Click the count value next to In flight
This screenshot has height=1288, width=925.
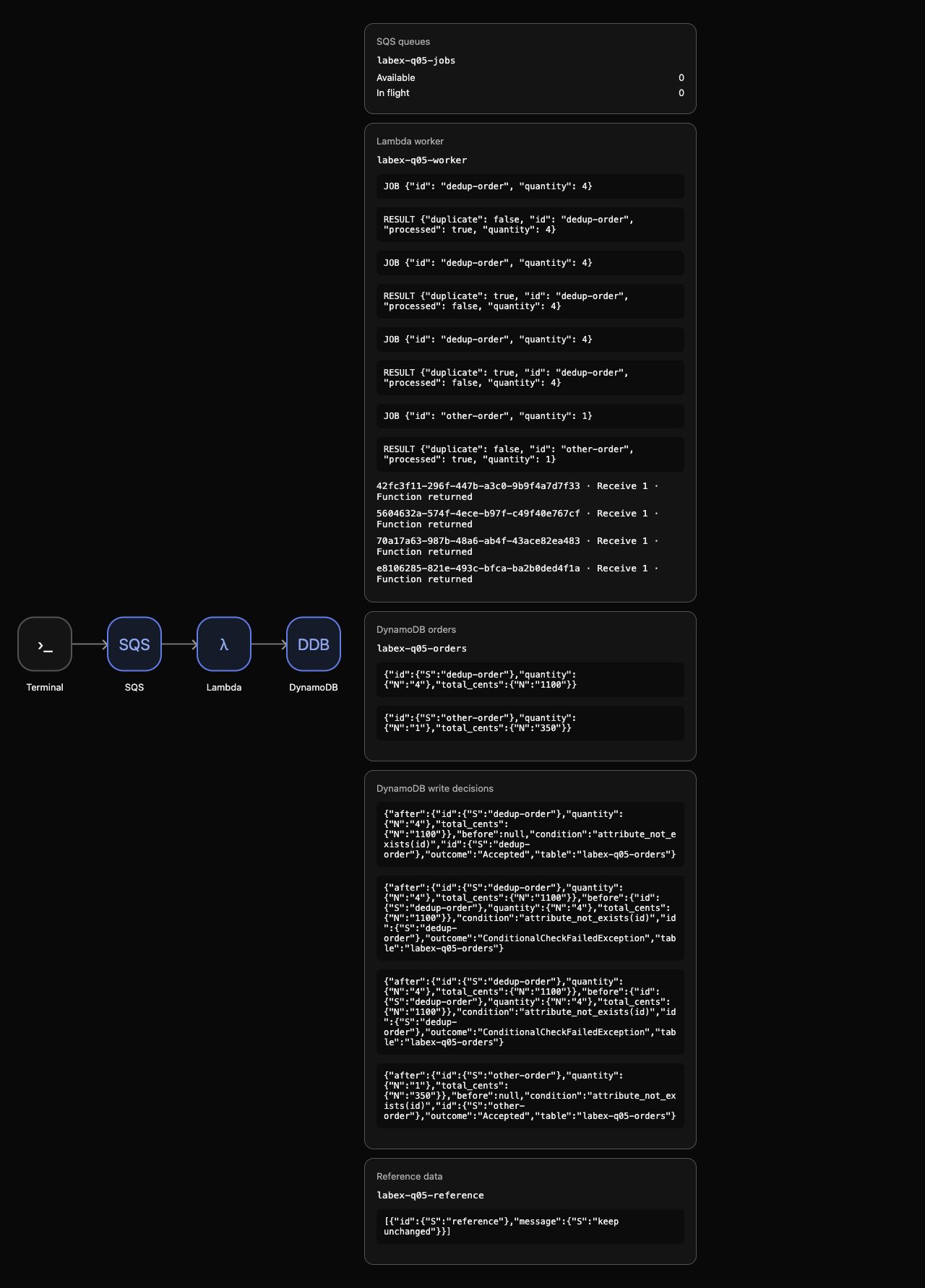pos(681,93)
